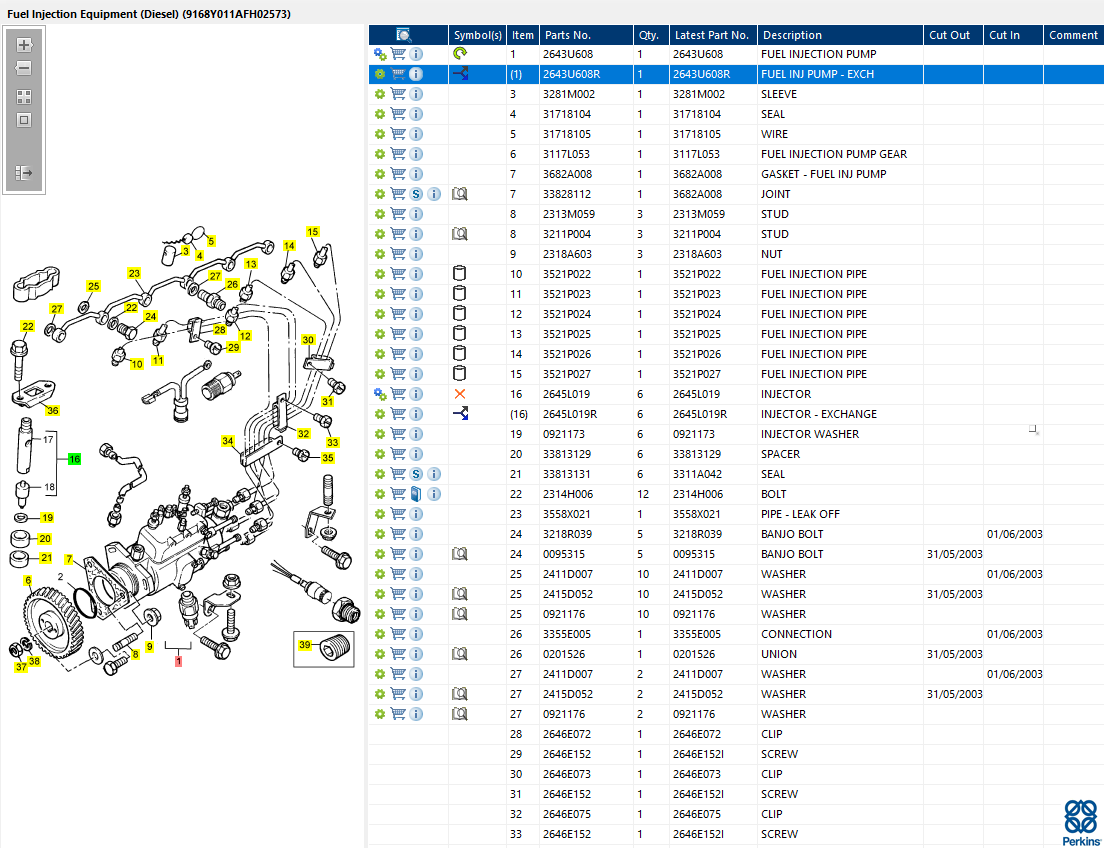Screen dimensions: 1104x848
Task: Click the magnifier book symbol for JOINT 33828112
Action: (460, 194)
